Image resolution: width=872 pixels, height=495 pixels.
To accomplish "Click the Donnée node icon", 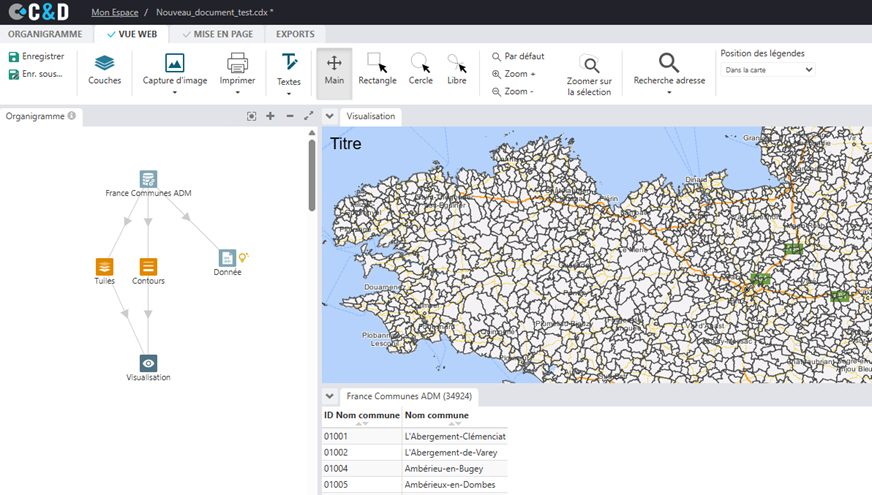I will (227, 258).
